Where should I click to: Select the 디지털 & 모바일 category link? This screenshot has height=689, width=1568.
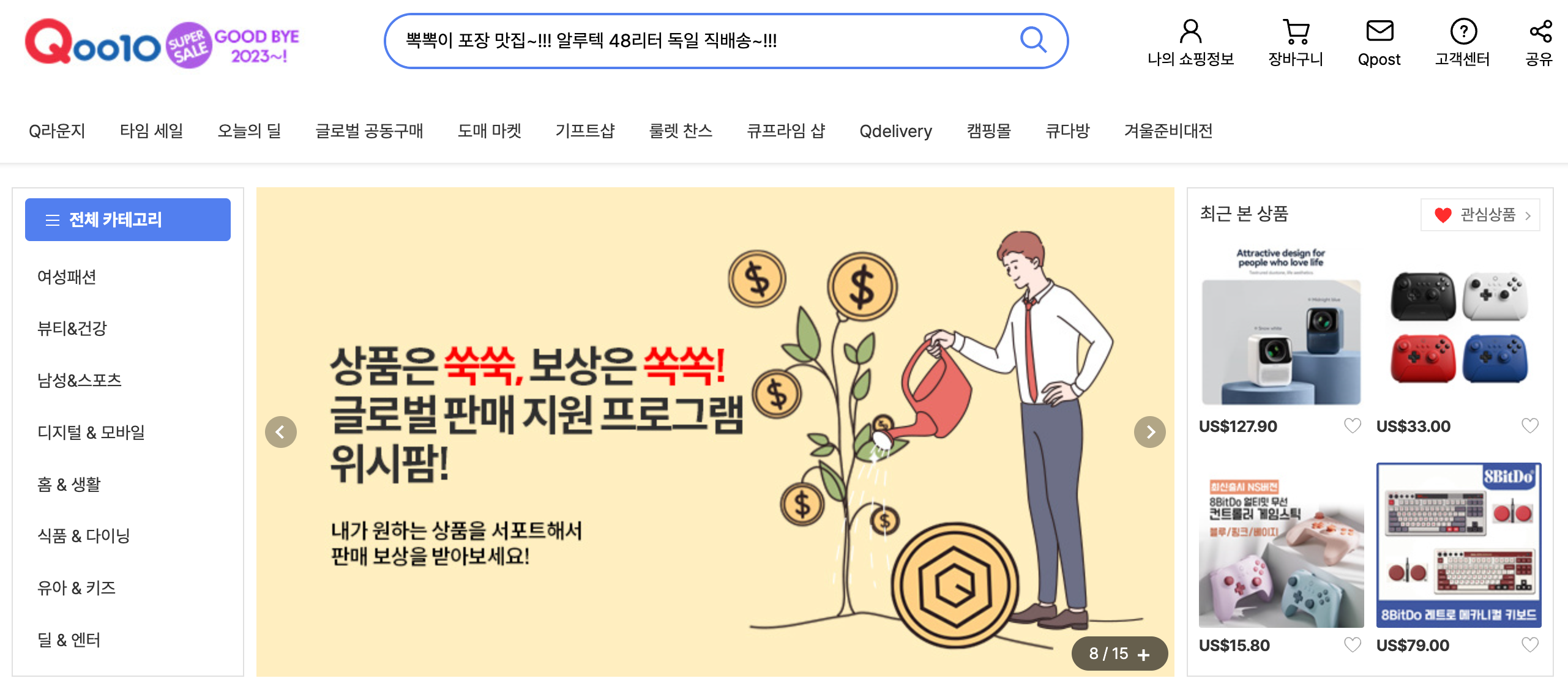(91, 432)
